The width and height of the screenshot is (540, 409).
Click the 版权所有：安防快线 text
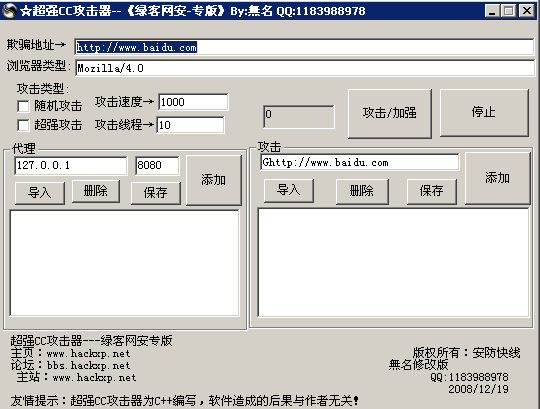click(x=467, y=353)
